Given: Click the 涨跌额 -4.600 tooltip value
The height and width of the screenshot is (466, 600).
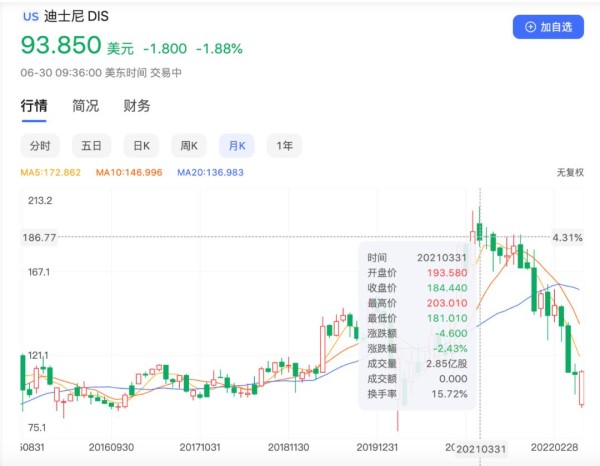Looking at the screenshot, I should tap(451, 333).
